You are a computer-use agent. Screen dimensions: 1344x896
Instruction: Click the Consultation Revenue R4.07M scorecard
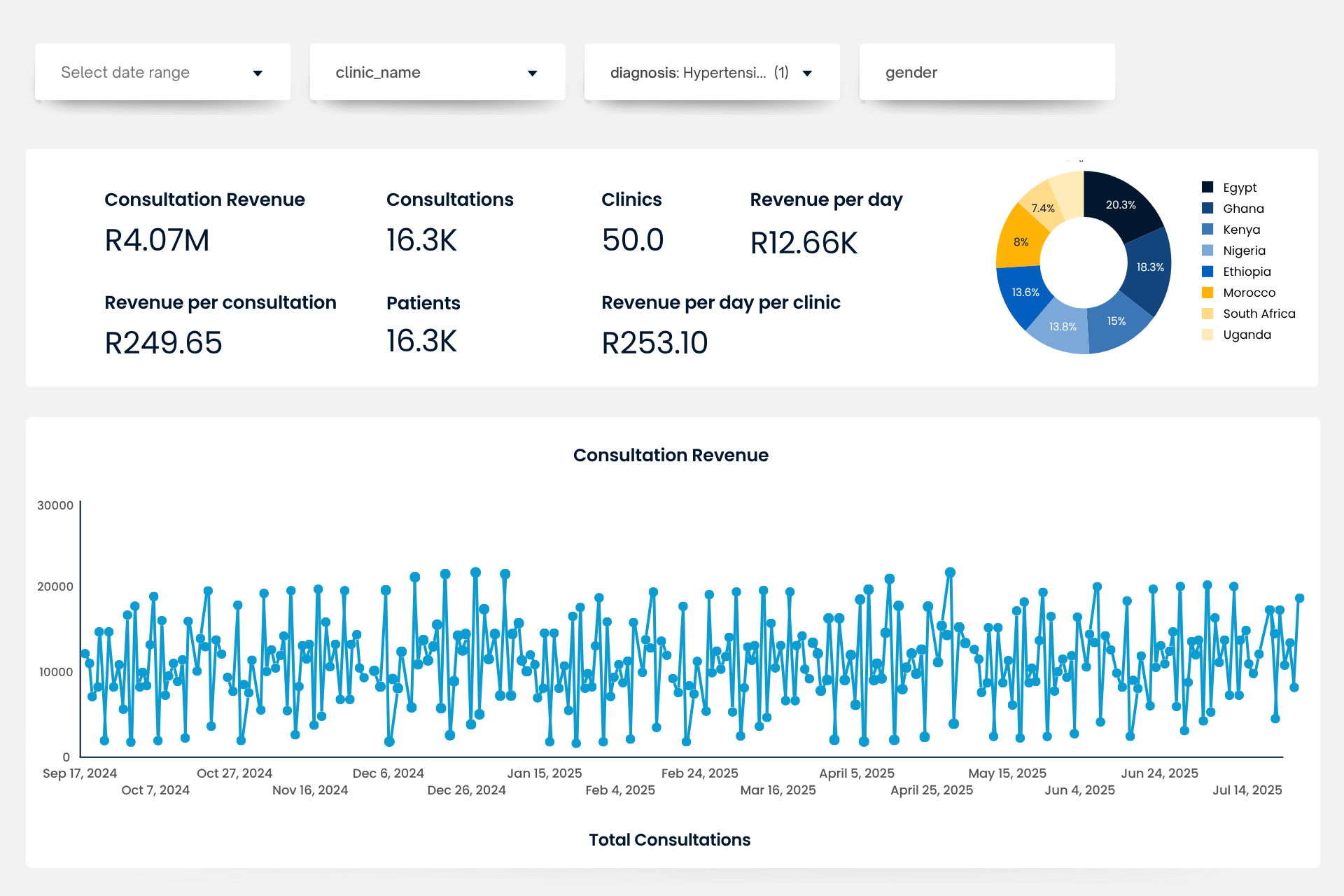[157, 240]
